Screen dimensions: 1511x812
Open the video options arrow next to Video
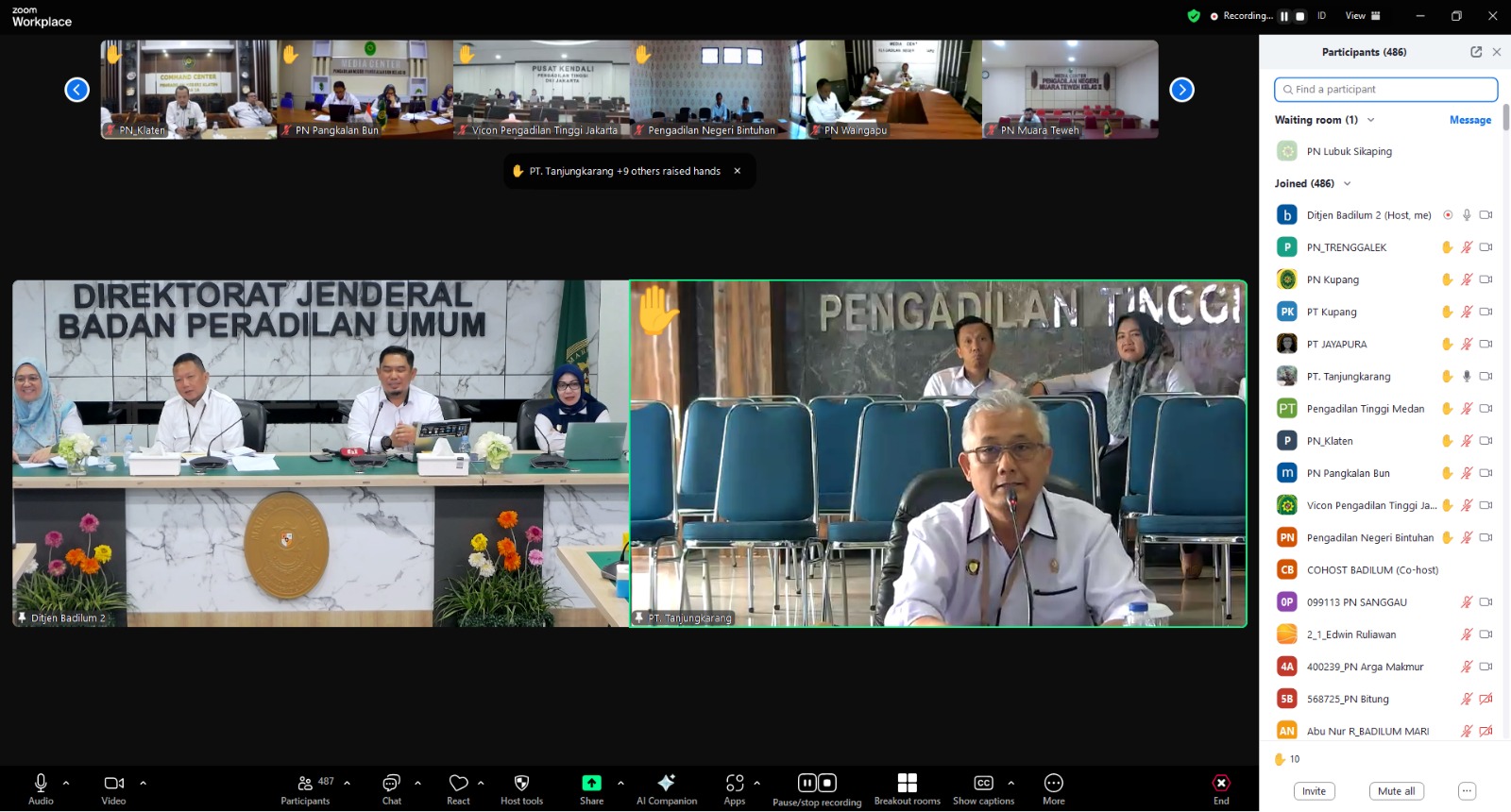(144, 783)
